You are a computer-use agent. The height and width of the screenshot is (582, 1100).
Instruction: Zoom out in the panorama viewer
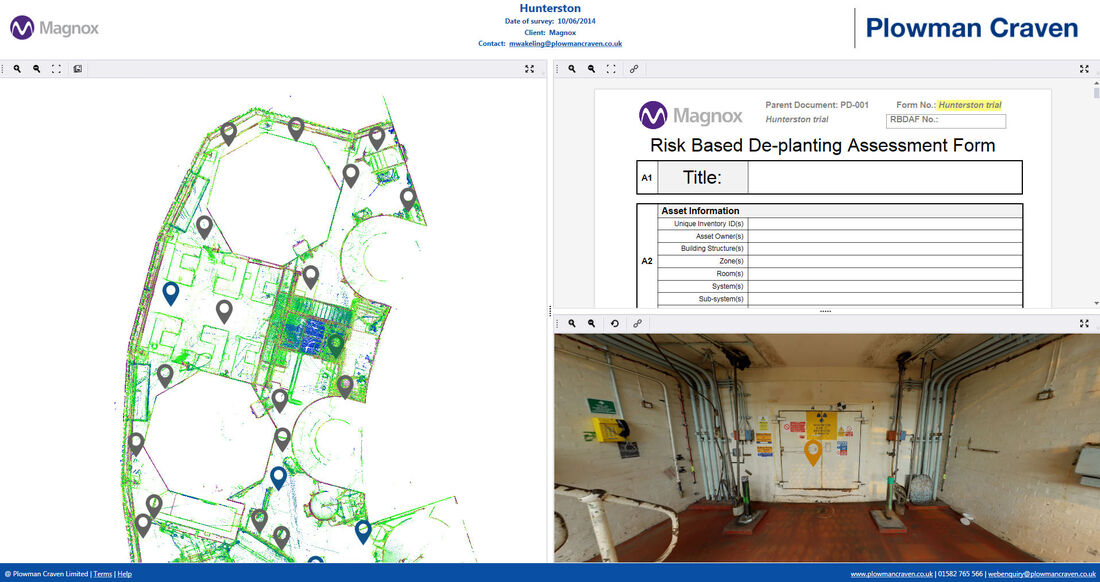click(x=592, y=323)
